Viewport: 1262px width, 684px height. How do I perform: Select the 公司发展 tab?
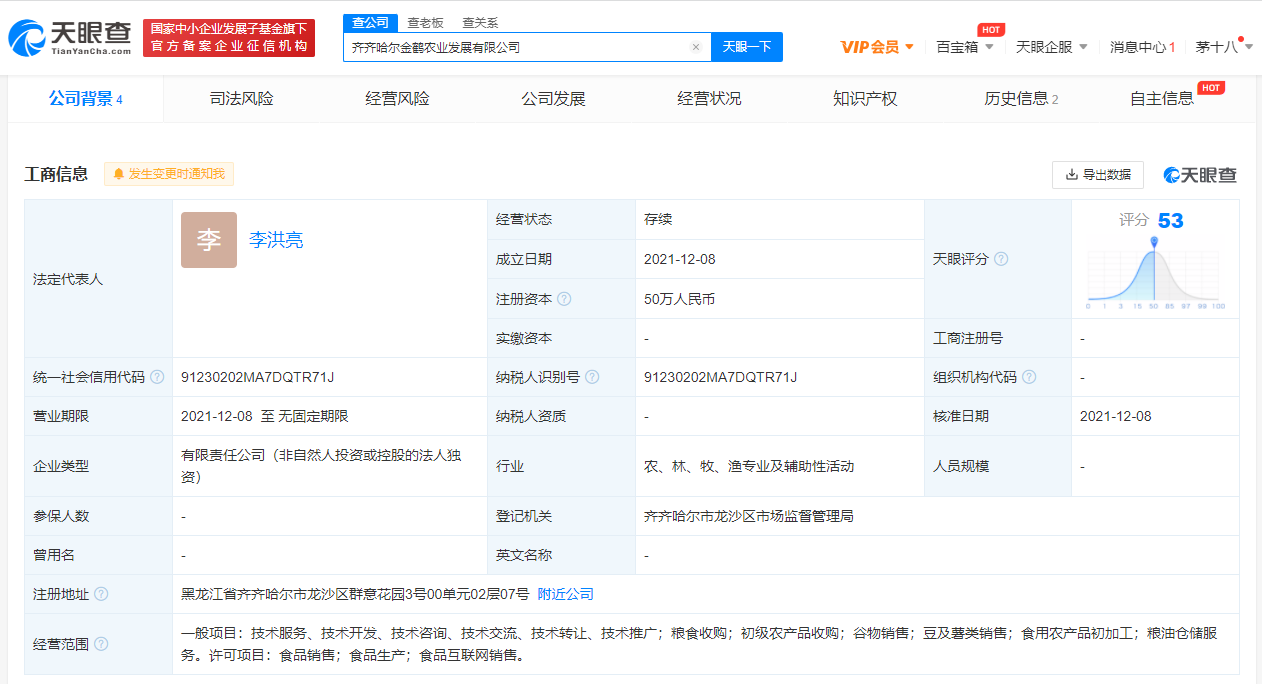pos(553,98)
